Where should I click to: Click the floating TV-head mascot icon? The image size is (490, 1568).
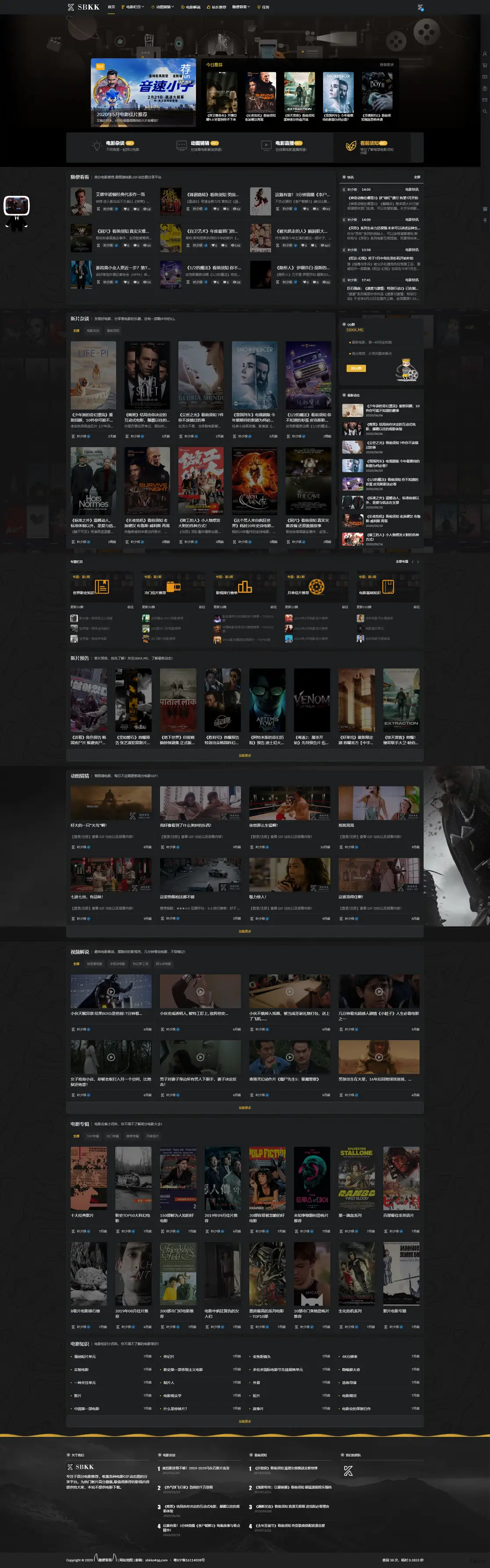click(x=16, y=212)
